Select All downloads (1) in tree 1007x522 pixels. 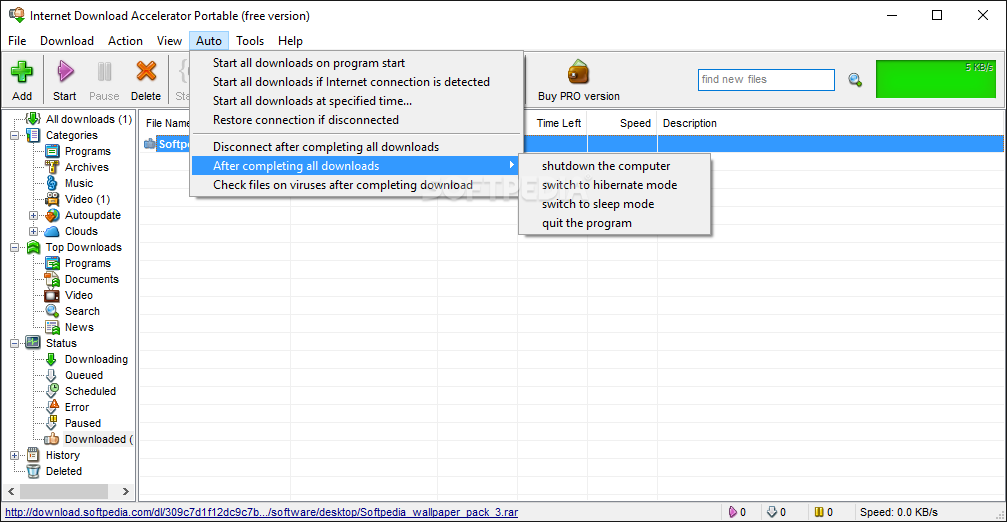click(89, 119)
